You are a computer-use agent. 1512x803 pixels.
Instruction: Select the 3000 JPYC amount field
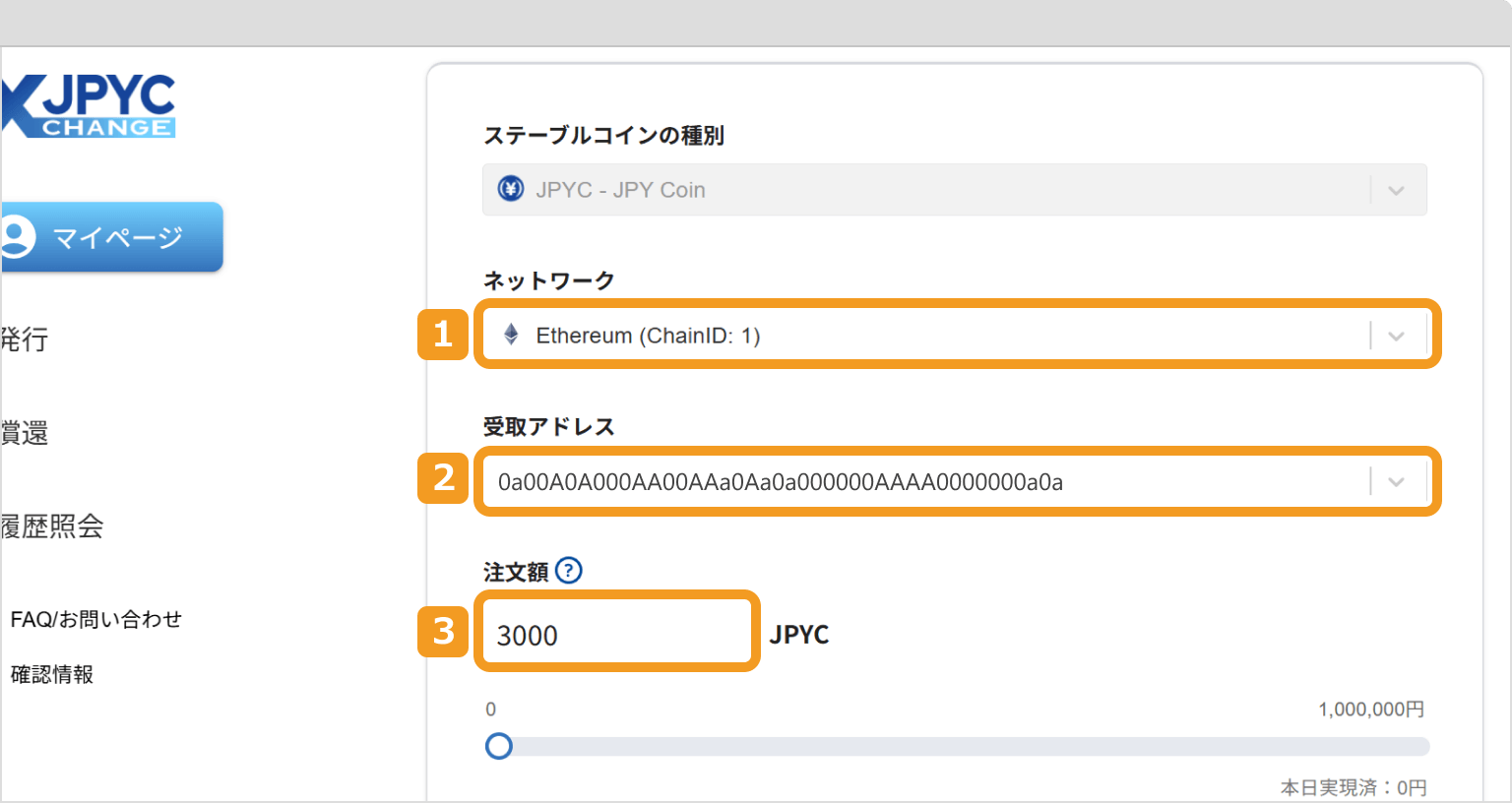coord(617,632)
